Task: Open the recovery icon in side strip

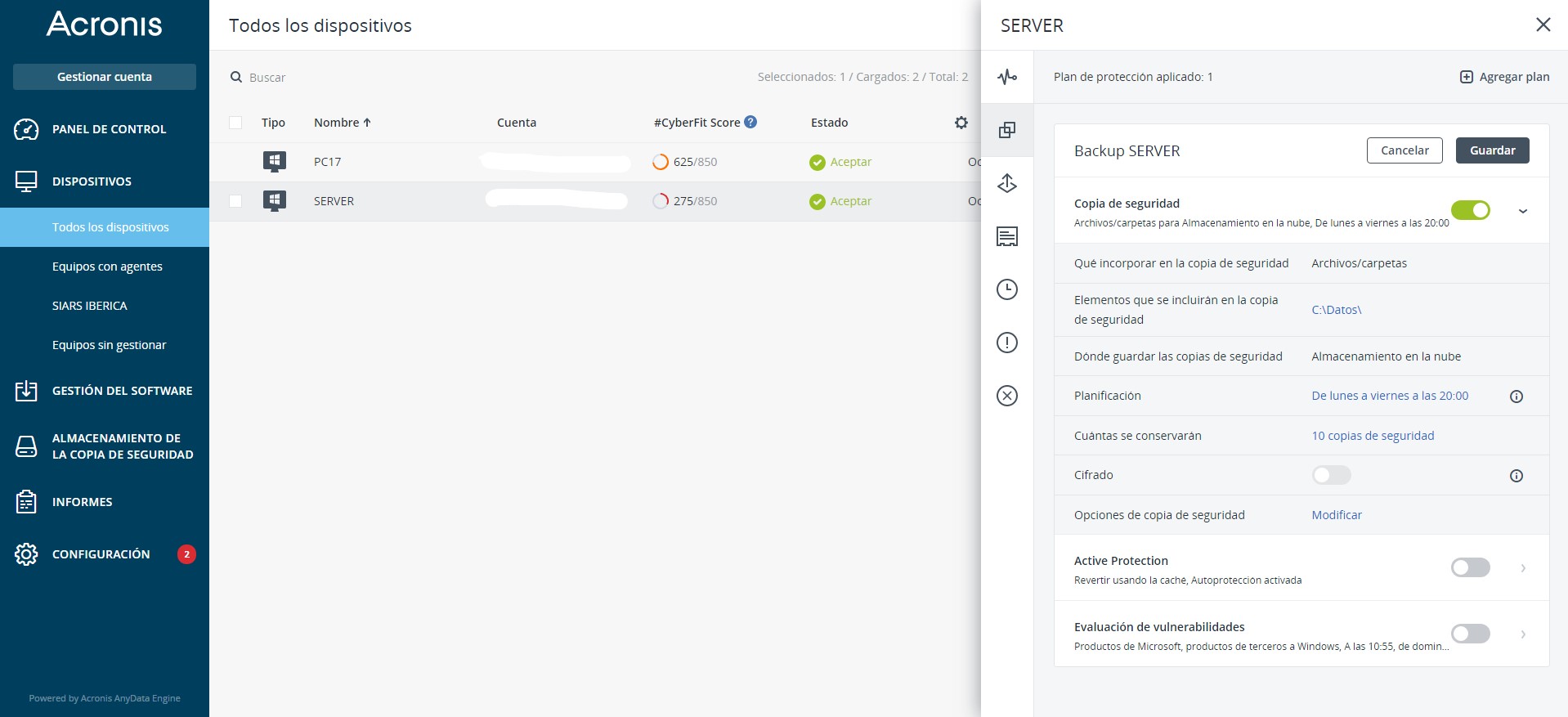Action: pos(1007,183)
